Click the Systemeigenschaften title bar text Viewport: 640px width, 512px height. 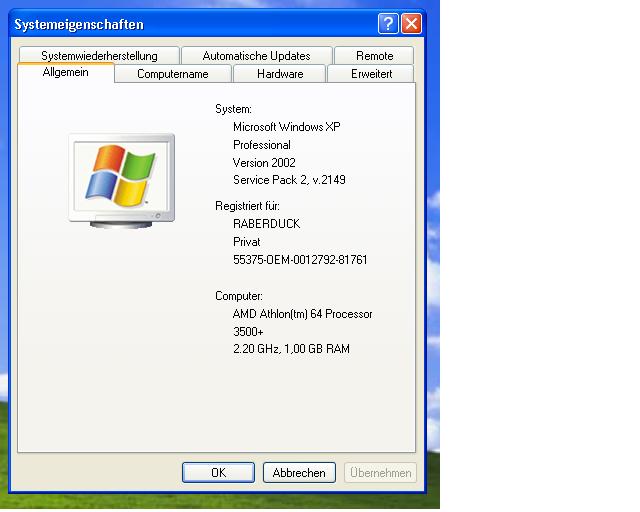(79, 24)
